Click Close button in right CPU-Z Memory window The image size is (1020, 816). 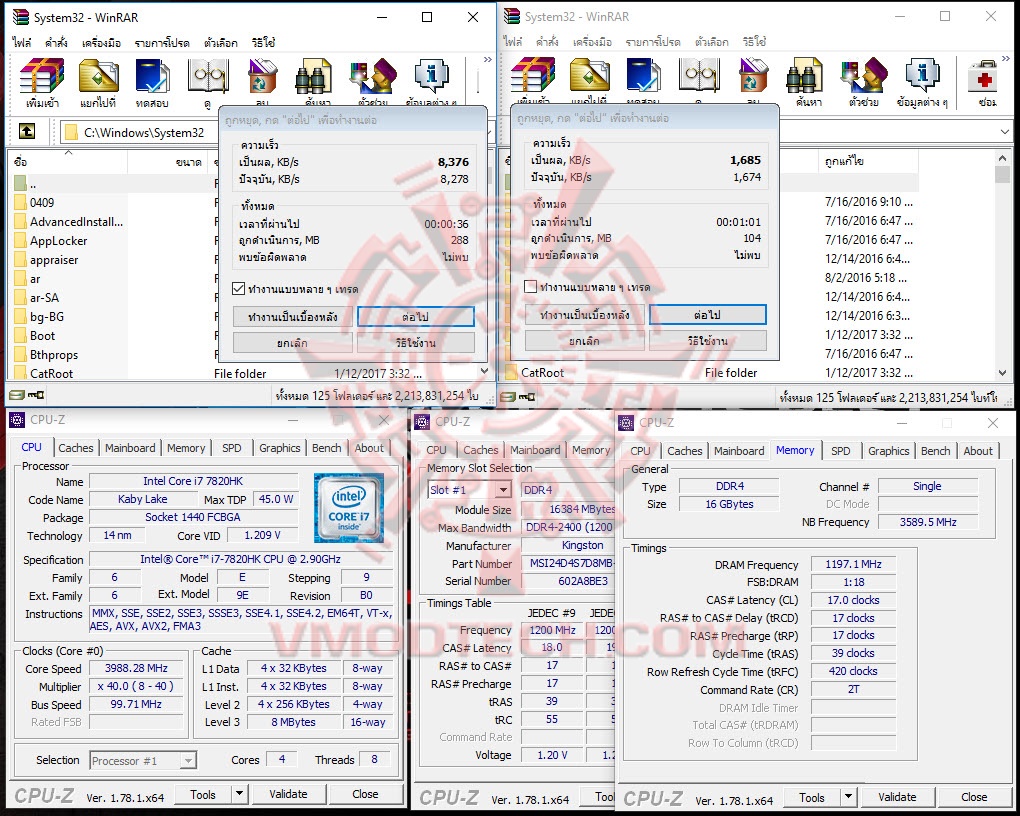pos(974,797)
